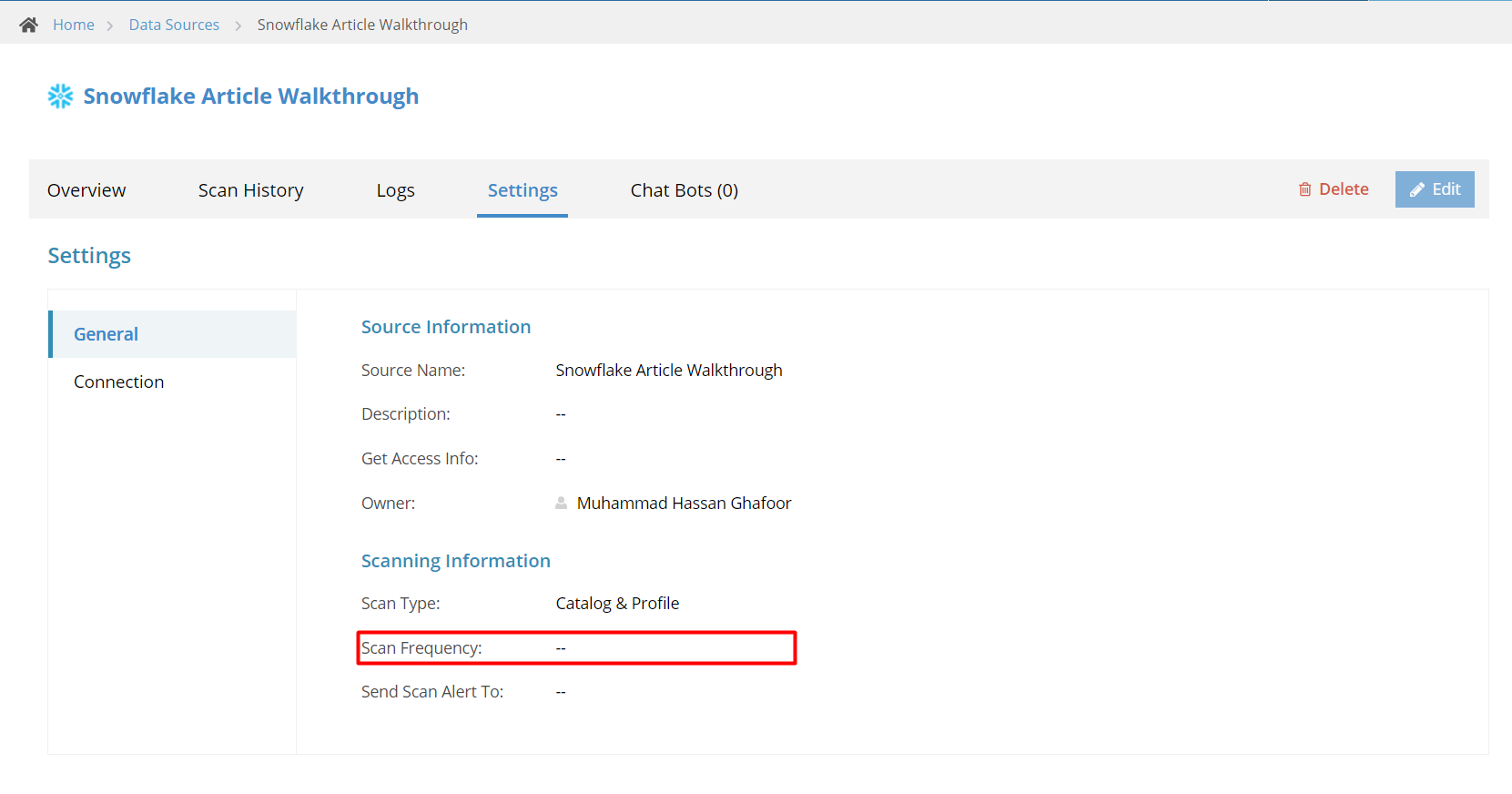Viewport: 1512px width, 794px height.
Task: Click the Settings section heading
Action: coord(89,255)
